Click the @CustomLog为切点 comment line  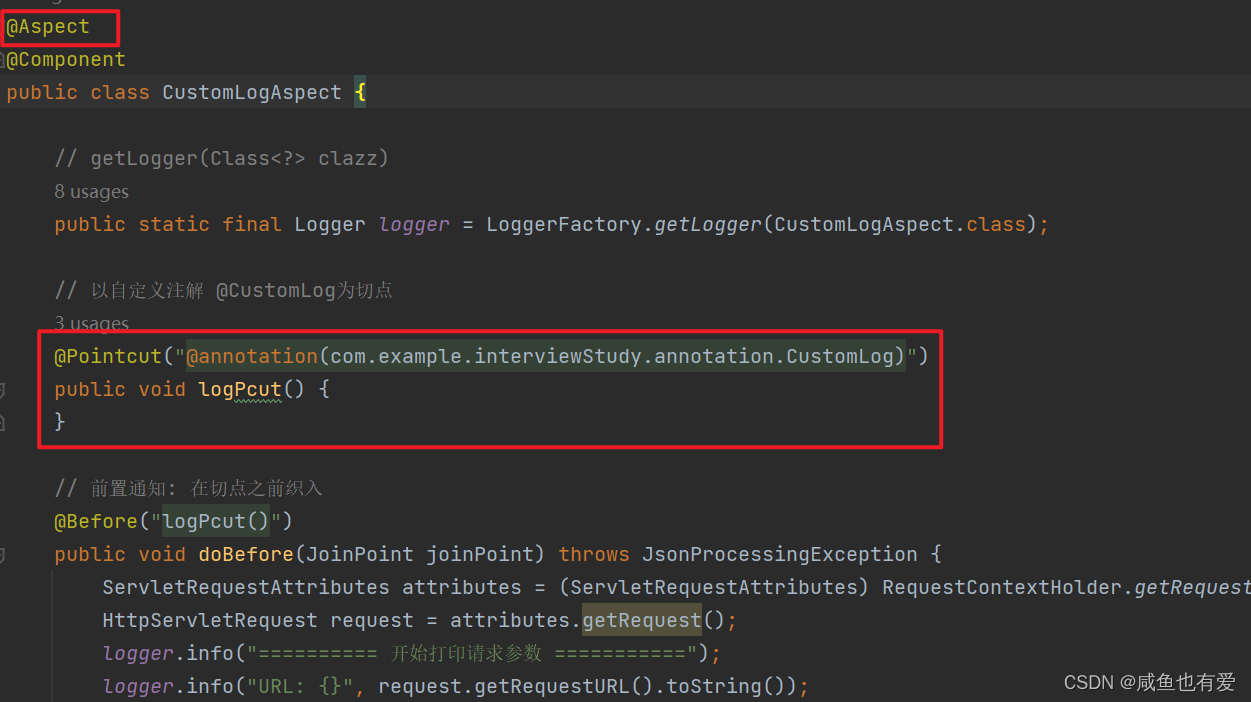pos(224,290)
